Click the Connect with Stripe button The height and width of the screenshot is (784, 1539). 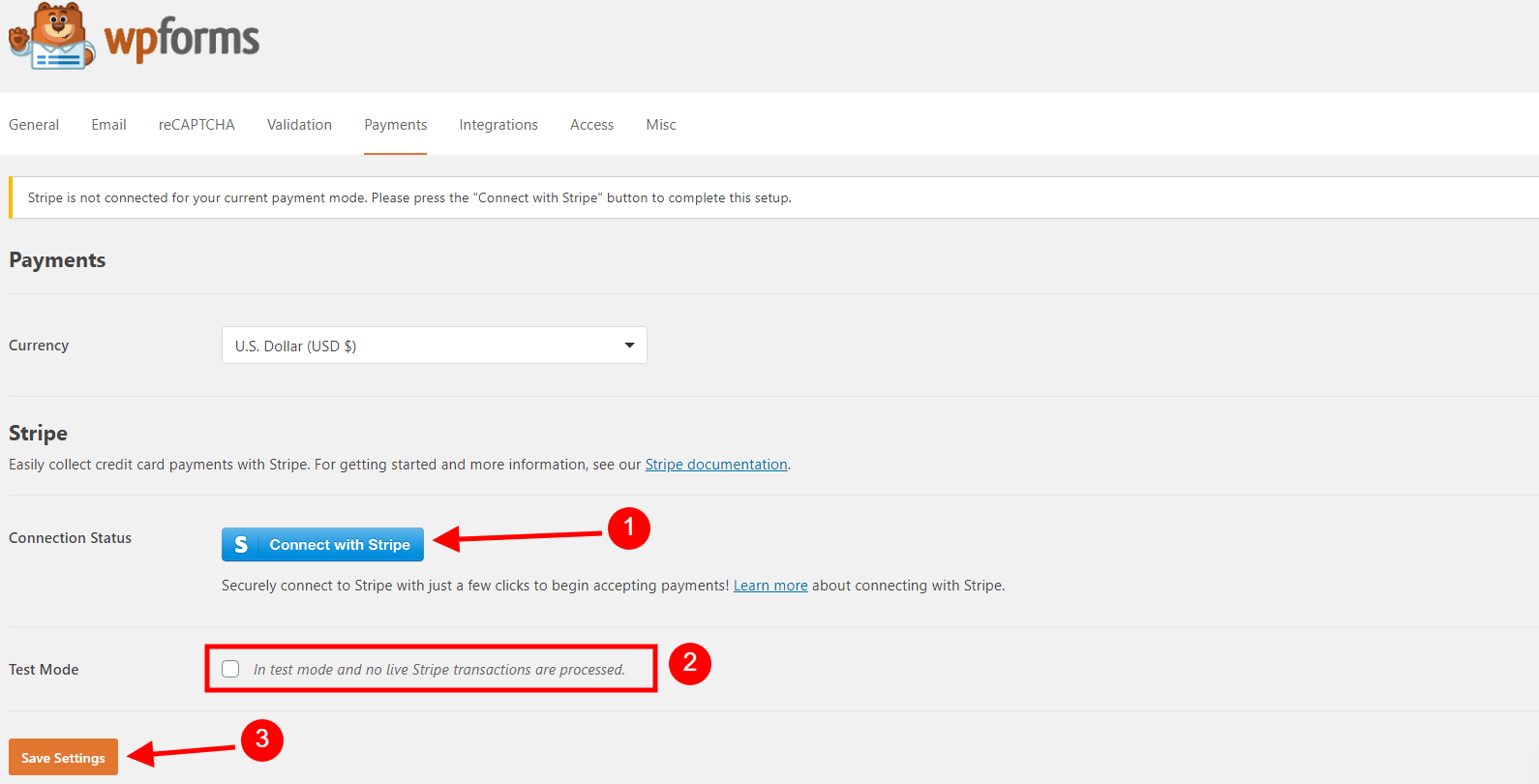(x=322, y=545)
